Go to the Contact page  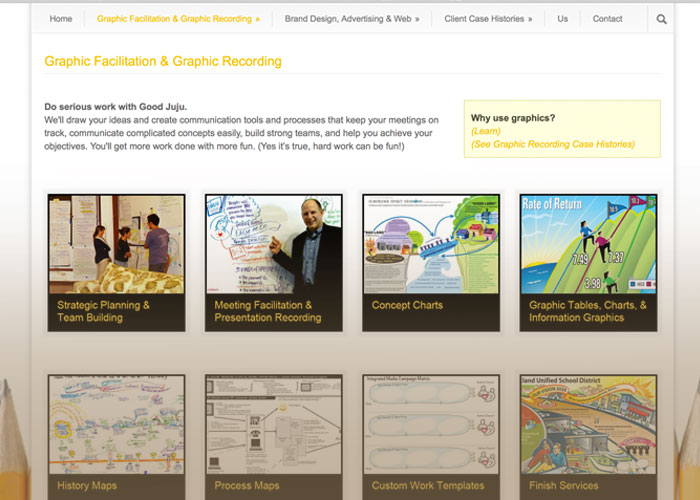tap(607, 19)
